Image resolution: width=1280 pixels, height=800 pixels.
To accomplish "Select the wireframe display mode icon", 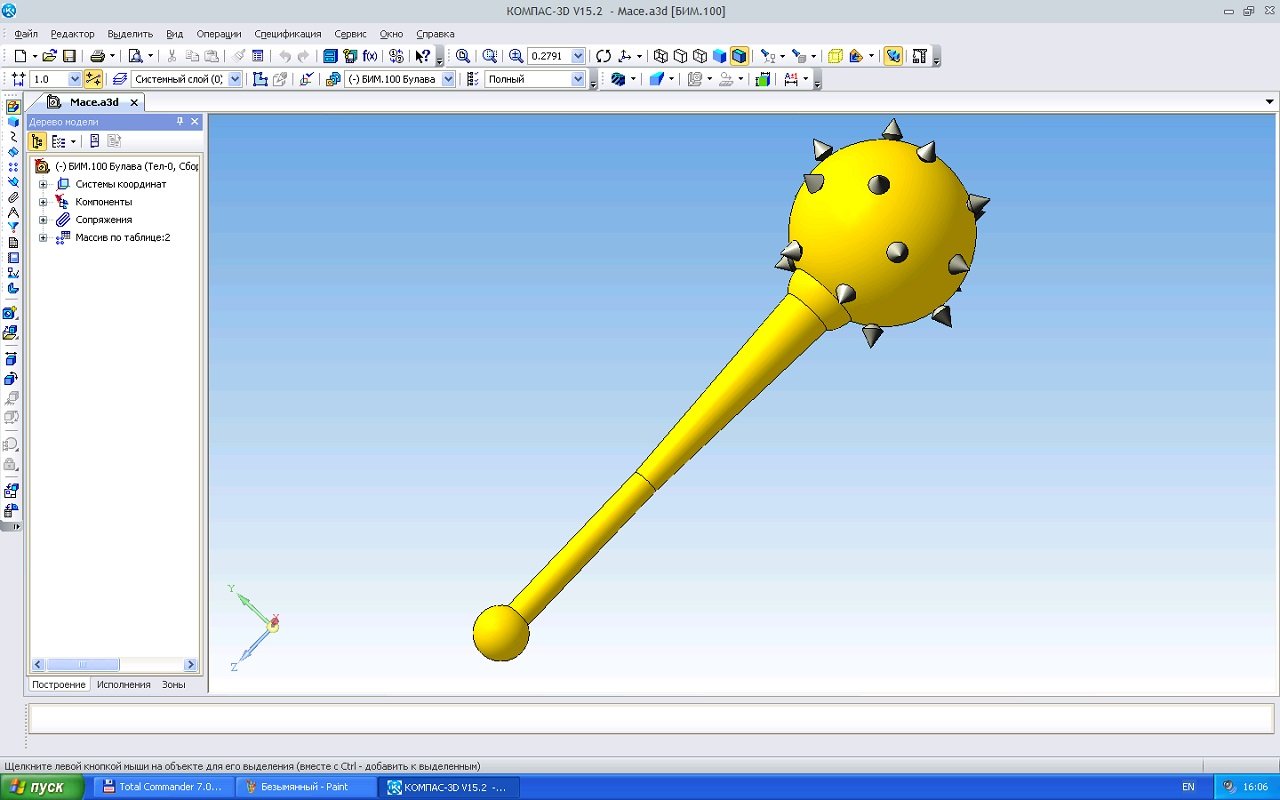I will tap(660, 56).
